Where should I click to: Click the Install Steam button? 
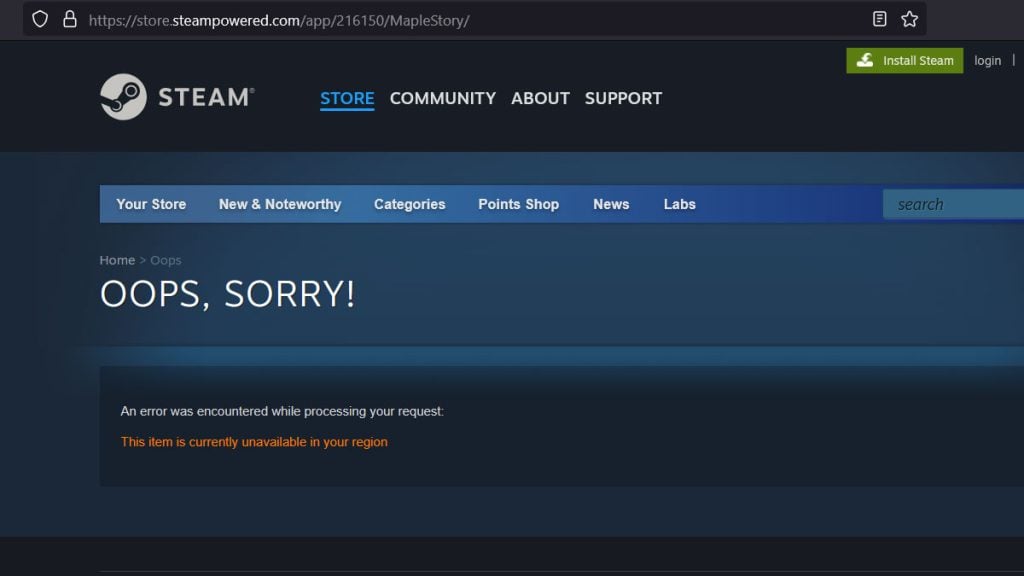[x=904, y=60]
